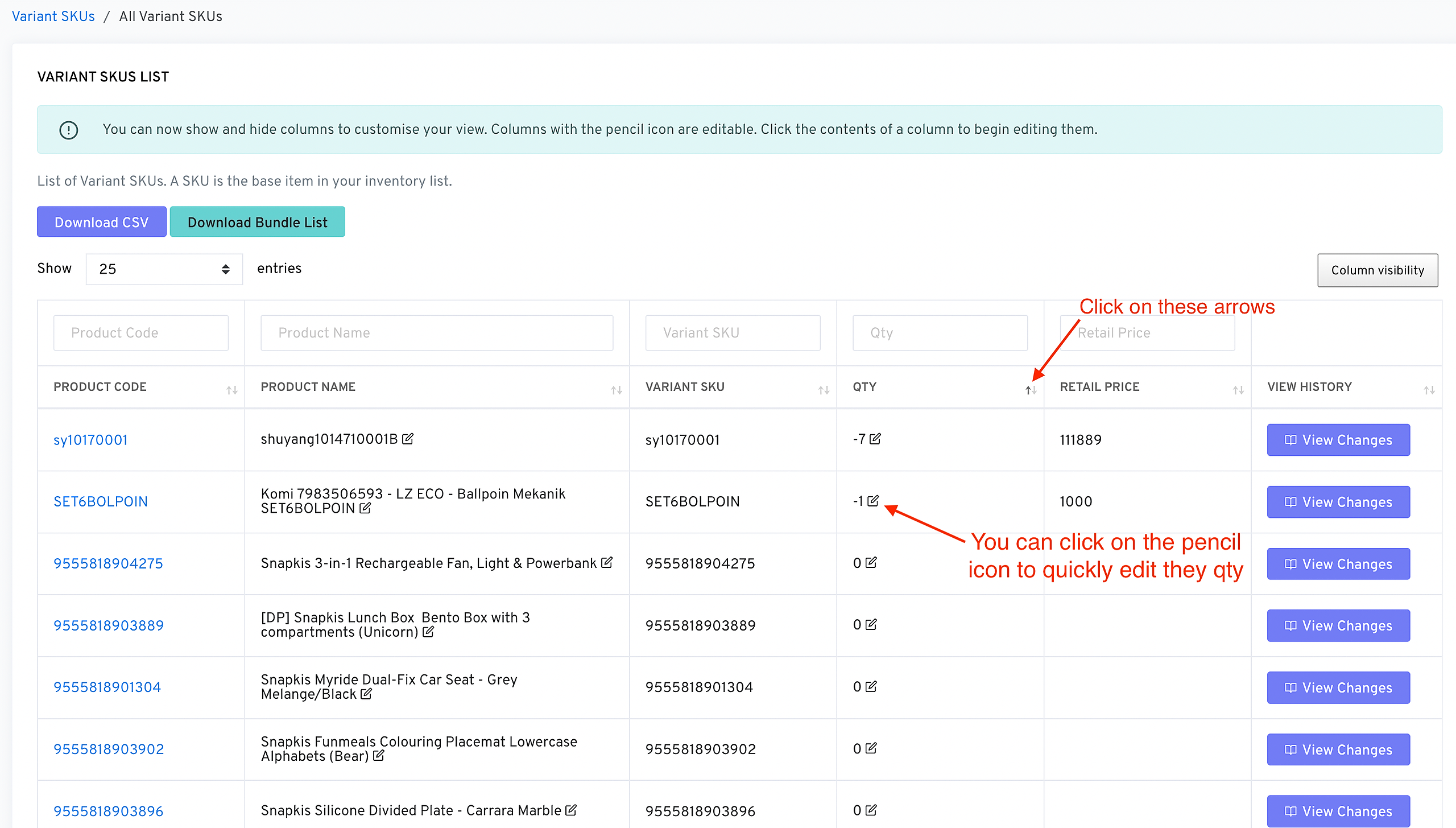Image resolution: width=1456 pixels, height=828 pixels.
Task: View Changes for sy10170001 row
Action: point(1338,440)
